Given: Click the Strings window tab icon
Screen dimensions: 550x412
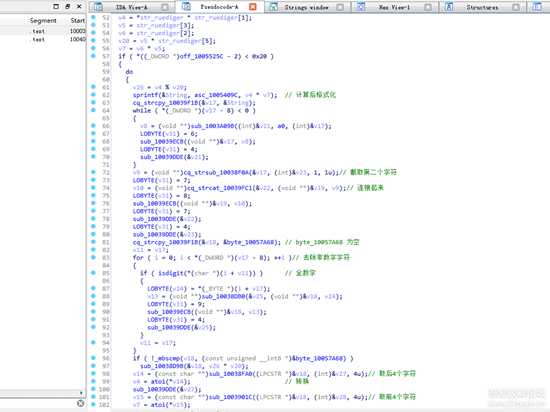Looking at the screenshot, I should point(274,7).
